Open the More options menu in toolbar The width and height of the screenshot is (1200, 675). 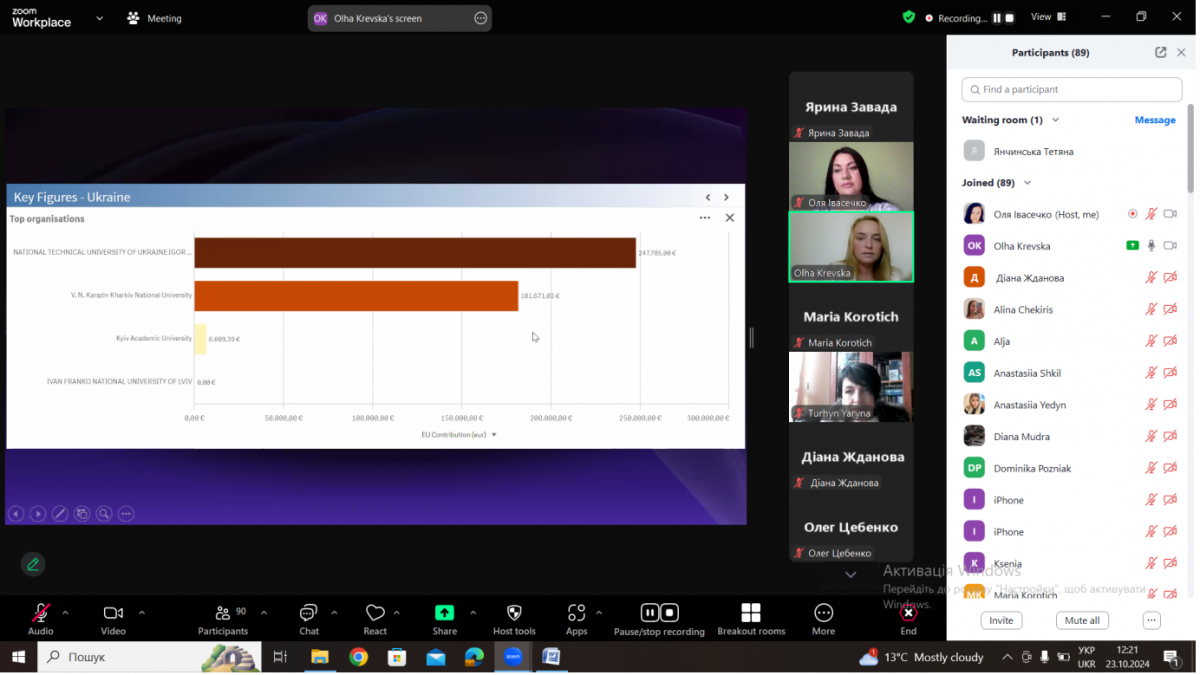tap(823, 613)
